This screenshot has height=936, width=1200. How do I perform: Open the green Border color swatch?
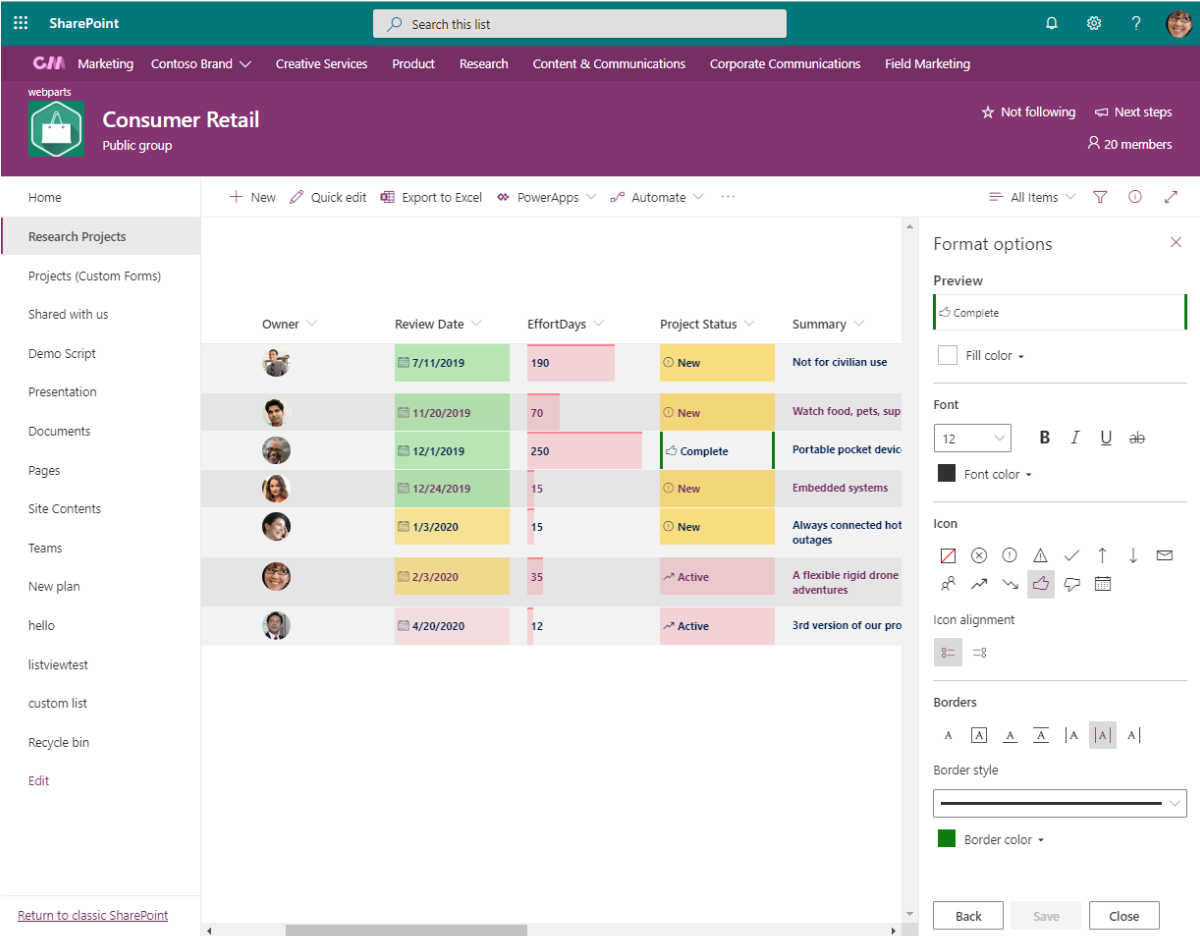(x=947, y=839)
